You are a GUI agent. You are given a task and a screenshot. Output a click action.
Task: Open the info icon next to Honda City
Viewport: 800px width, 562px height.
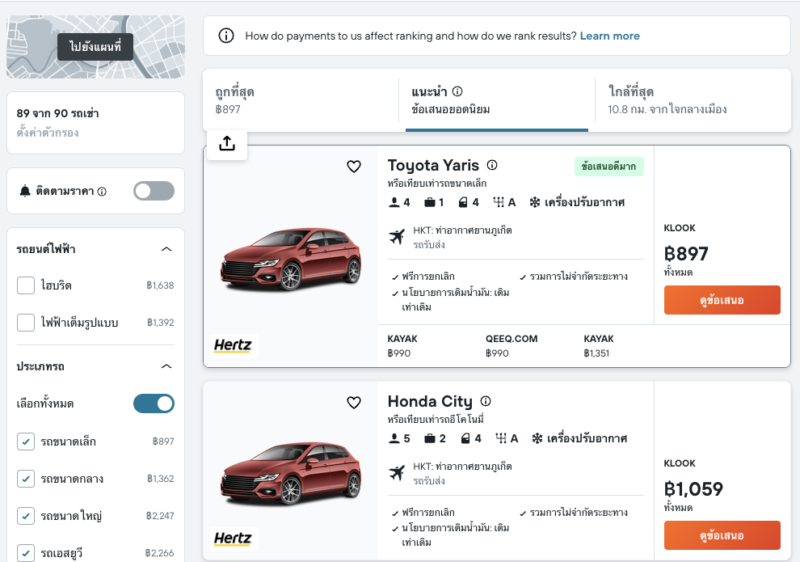click(x=486, y=401)
